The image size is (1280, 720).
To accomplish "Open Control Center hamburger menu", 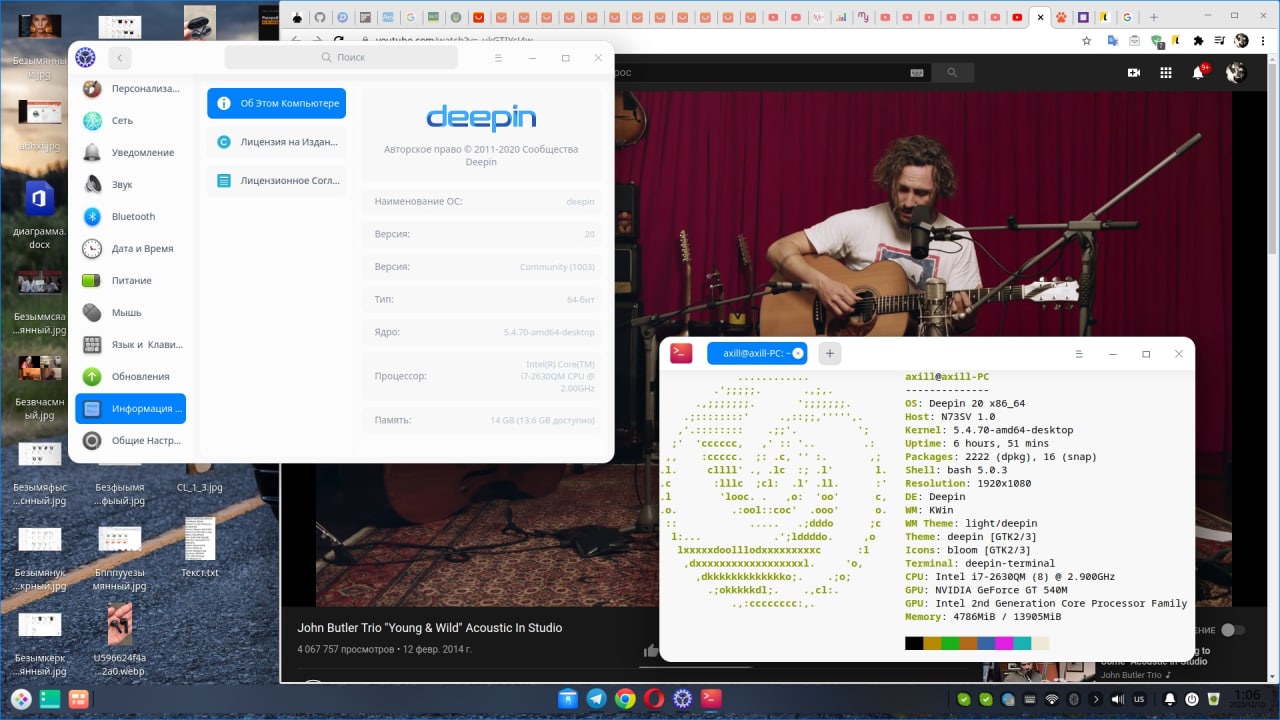I will coord(499,58).
